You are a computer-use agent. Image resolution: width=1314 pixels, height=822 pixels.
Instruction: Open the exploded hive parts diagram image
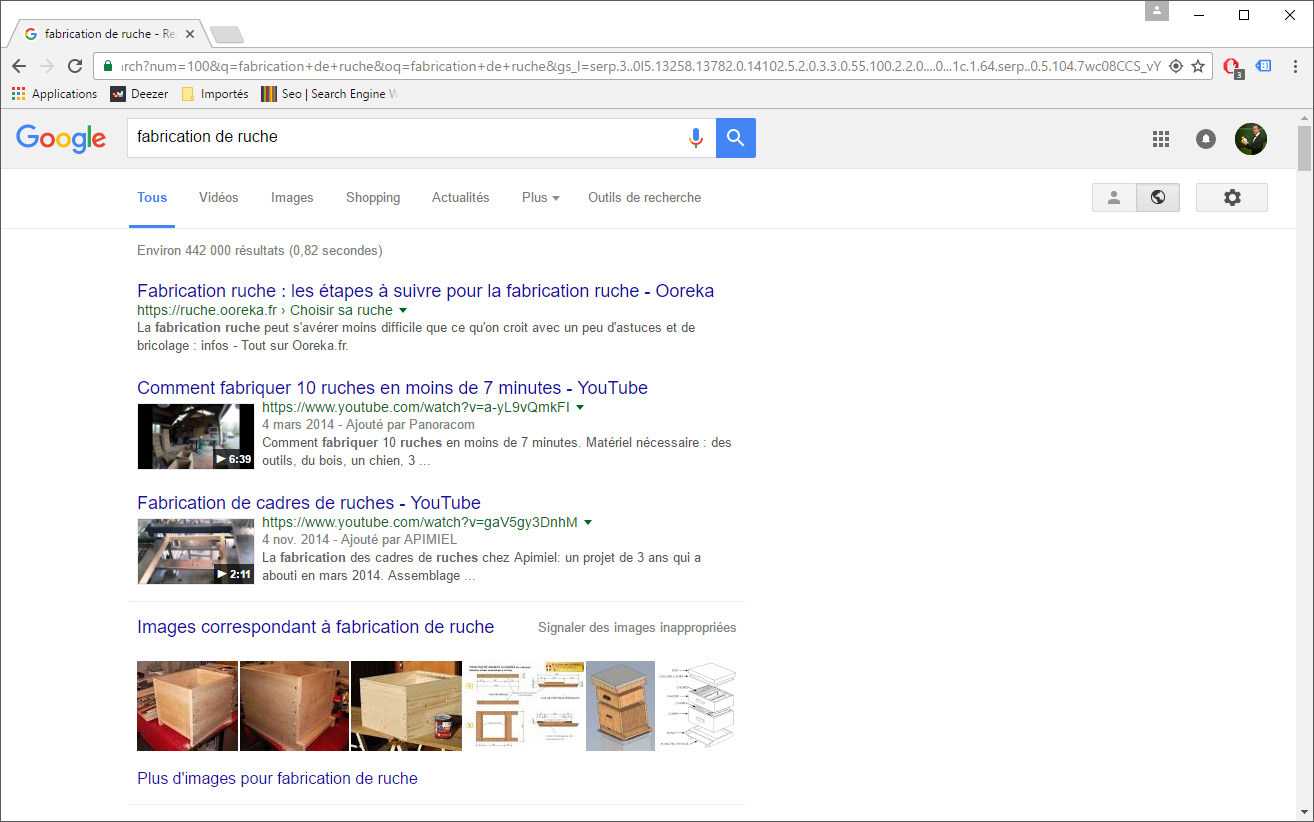[697, 706]
